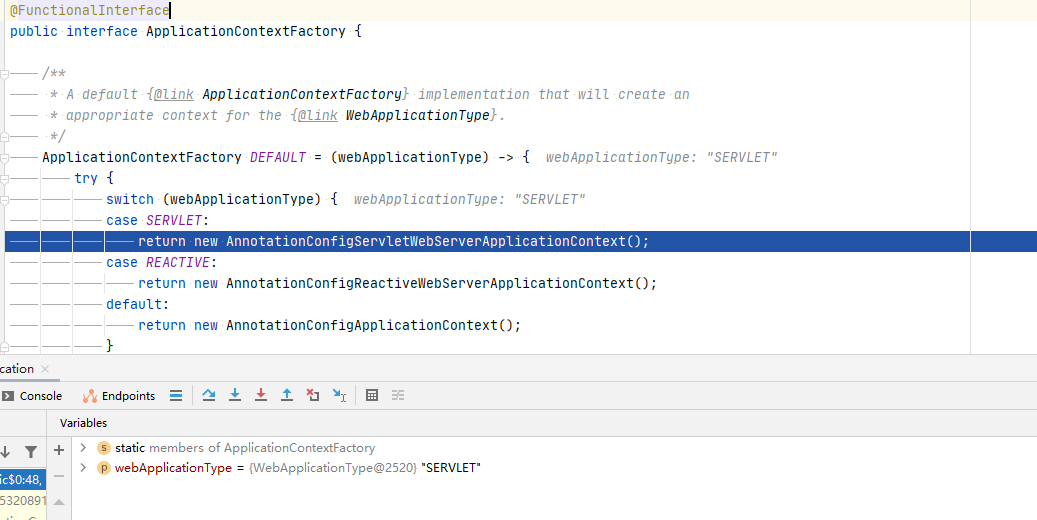The image size is (1037, 520).
Task: Select the '5320891' stack frame row
Action: [x=22, y=500]
